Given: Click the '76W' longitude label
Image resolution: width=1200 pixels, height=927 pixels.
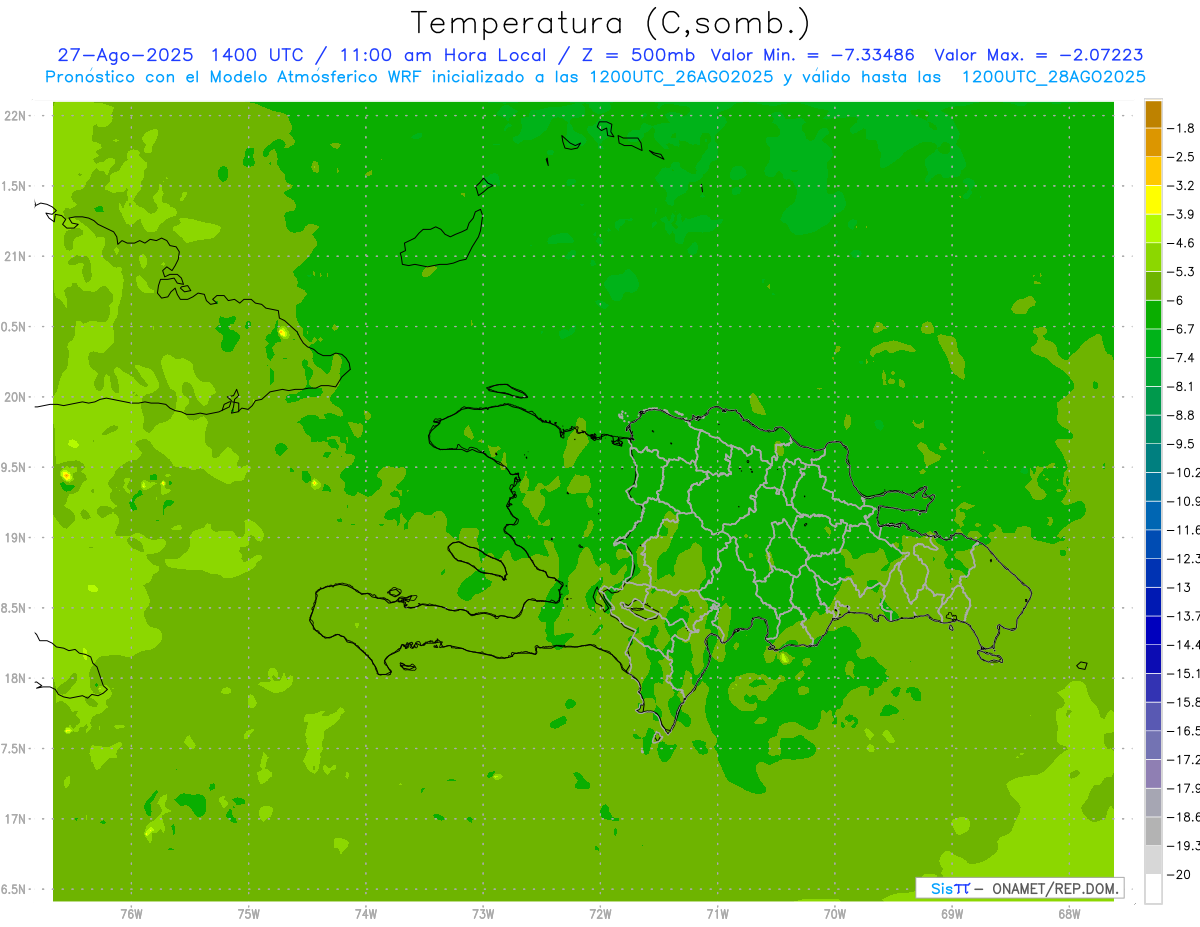Looking at the screenshot, I should (131, 913).
